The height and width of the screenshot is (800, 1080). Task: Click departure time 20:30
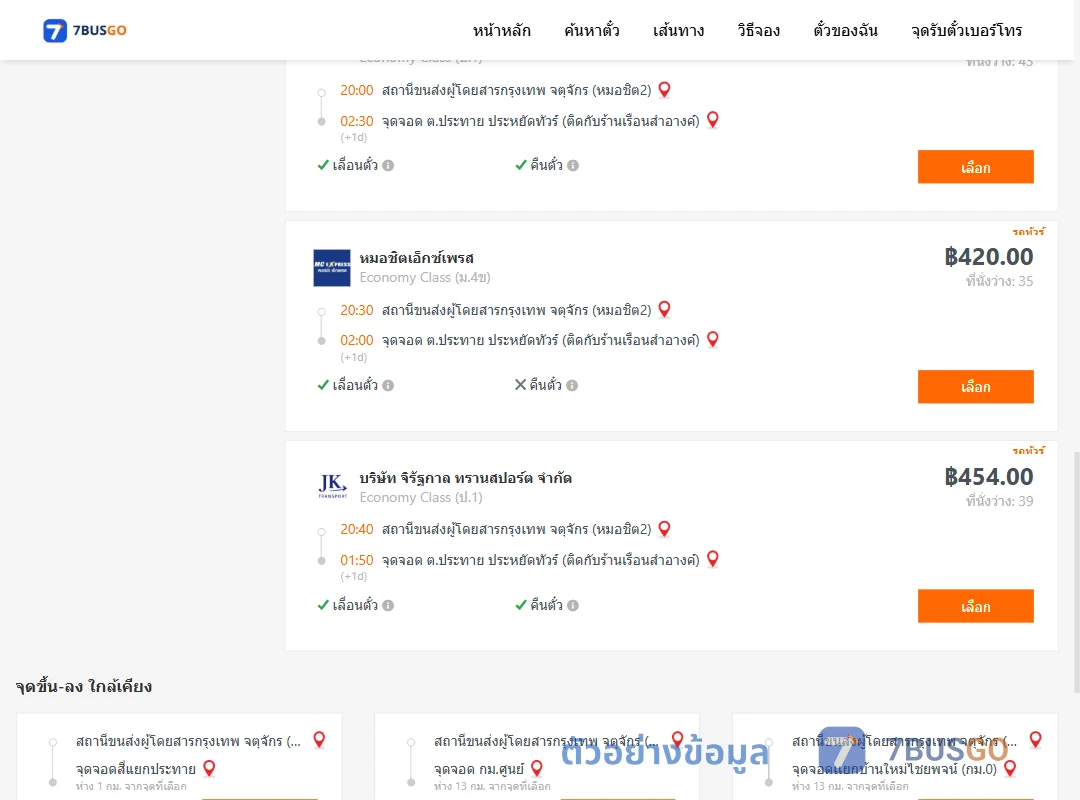pos(357,310)
